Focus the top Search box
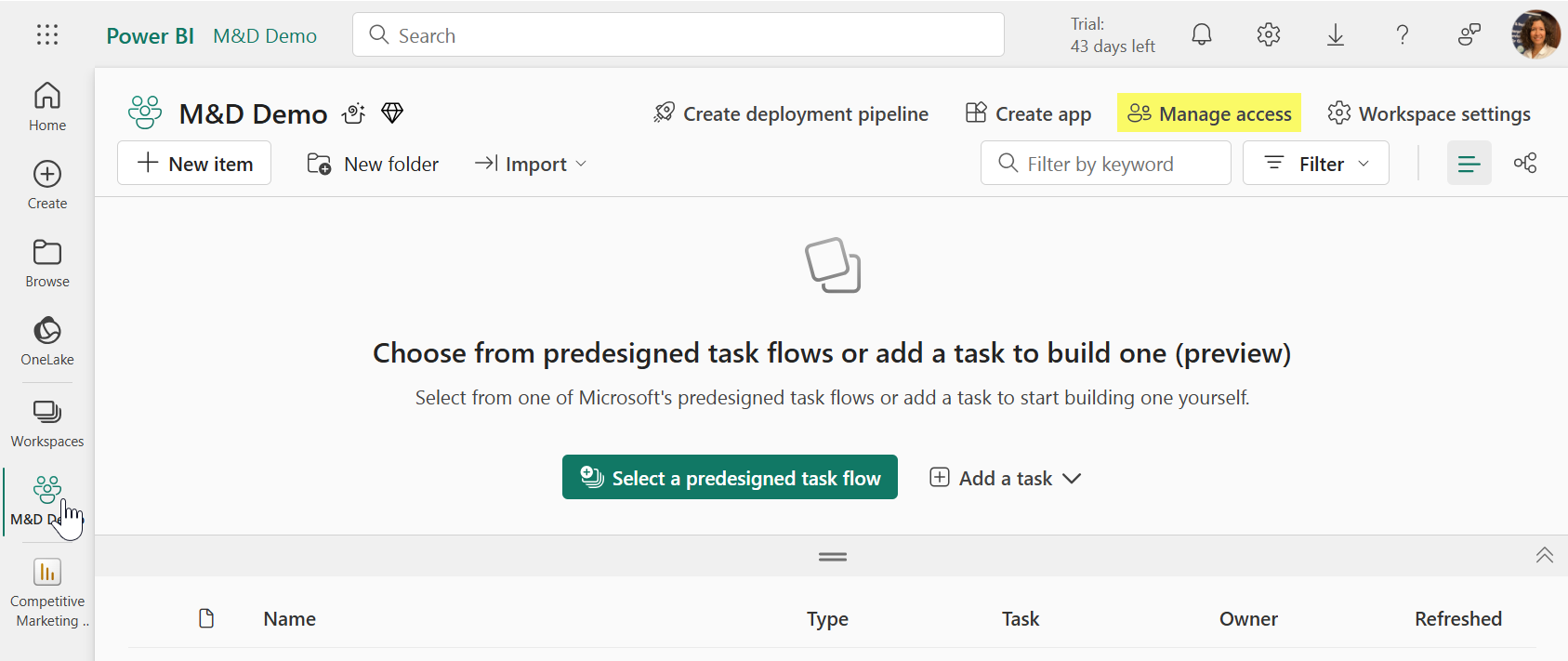The height and width of the screenshot is (661, 1568). point(679,34)
